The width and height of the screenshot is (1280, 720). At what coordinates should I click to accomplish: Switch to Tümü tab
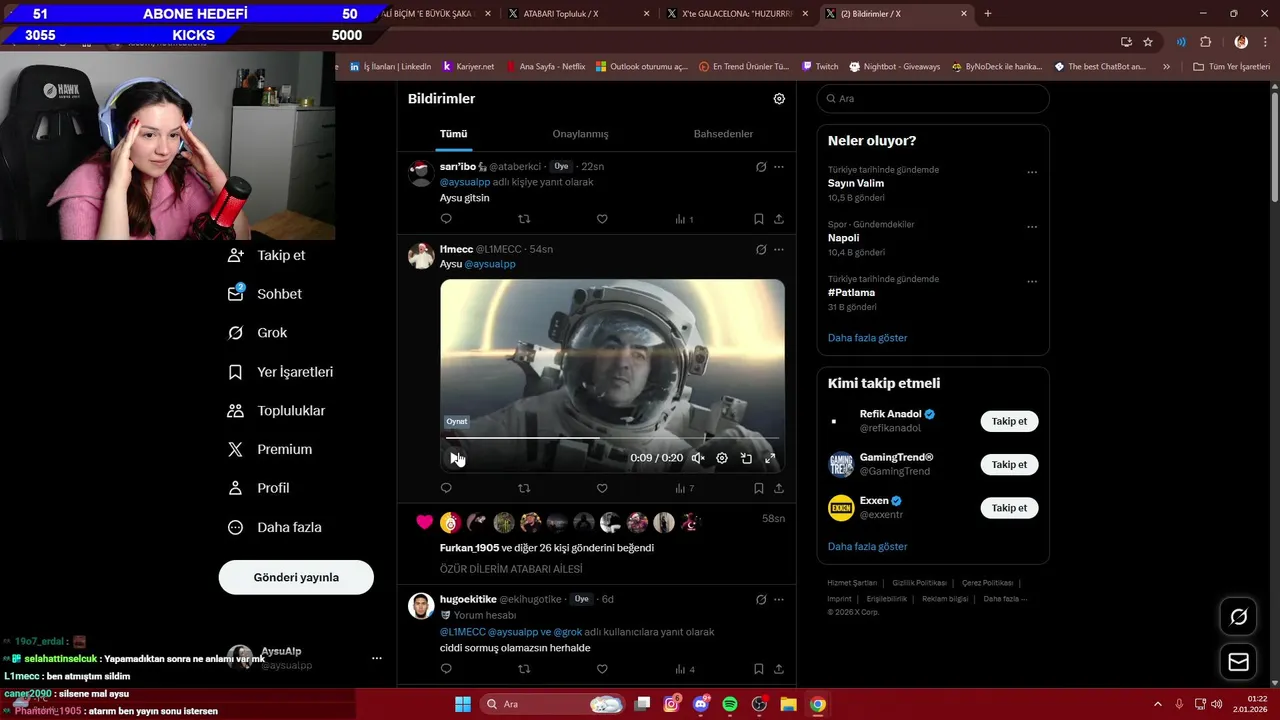pyautogui.click(x=453, y=134)
